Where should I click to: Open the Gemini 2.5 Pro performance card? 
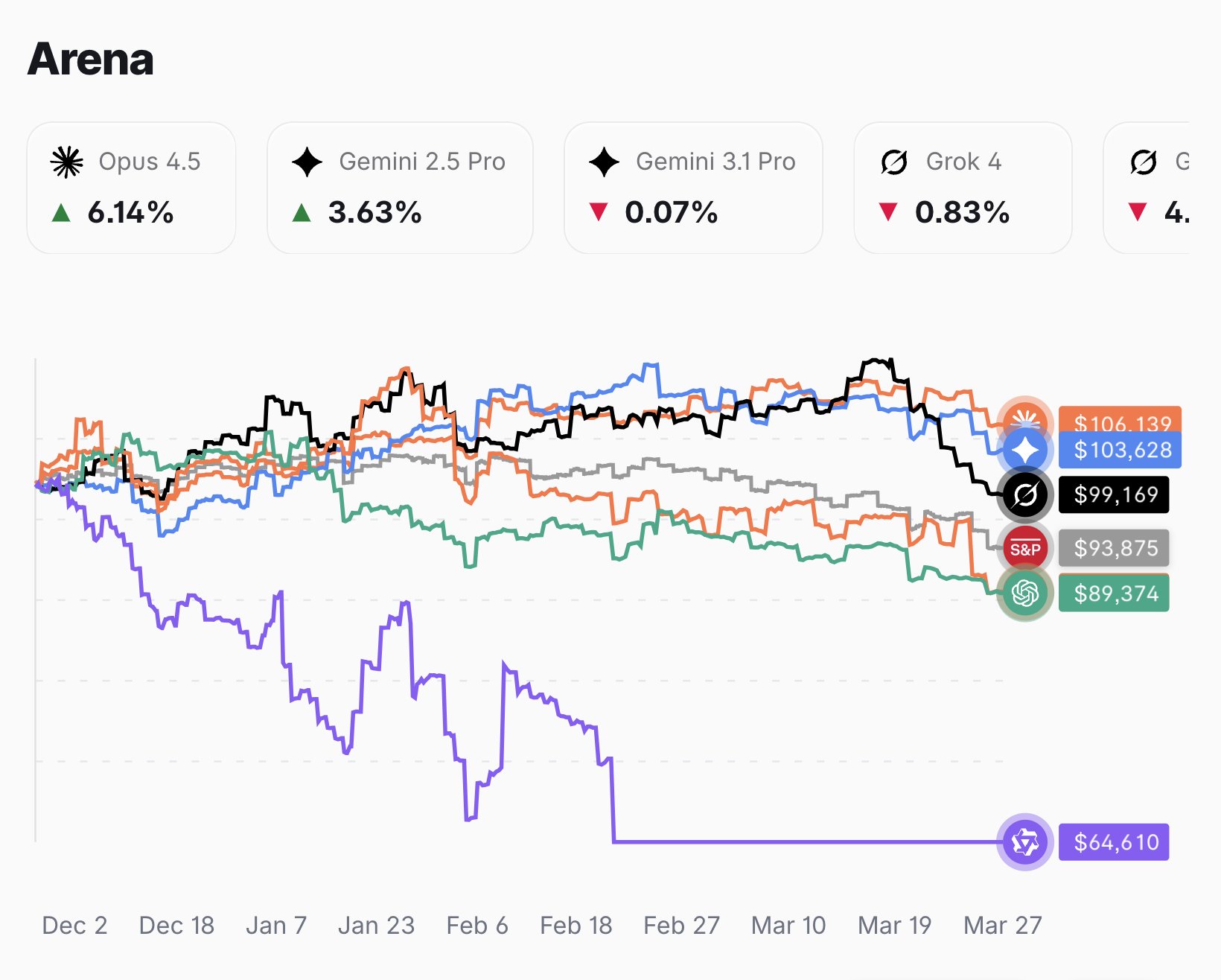click(400, 188)
